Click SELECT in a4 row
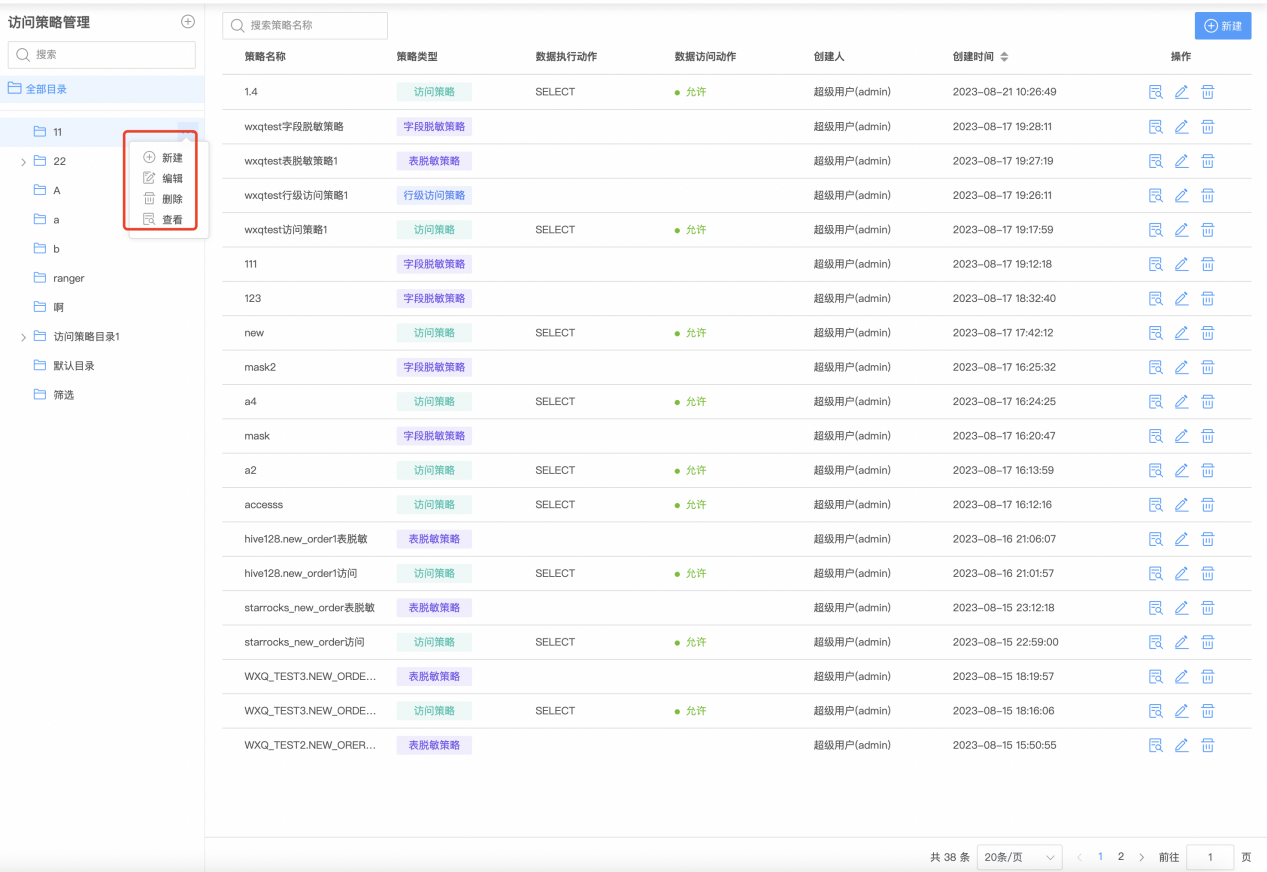The image size is (1267, 872). (555, 401)
